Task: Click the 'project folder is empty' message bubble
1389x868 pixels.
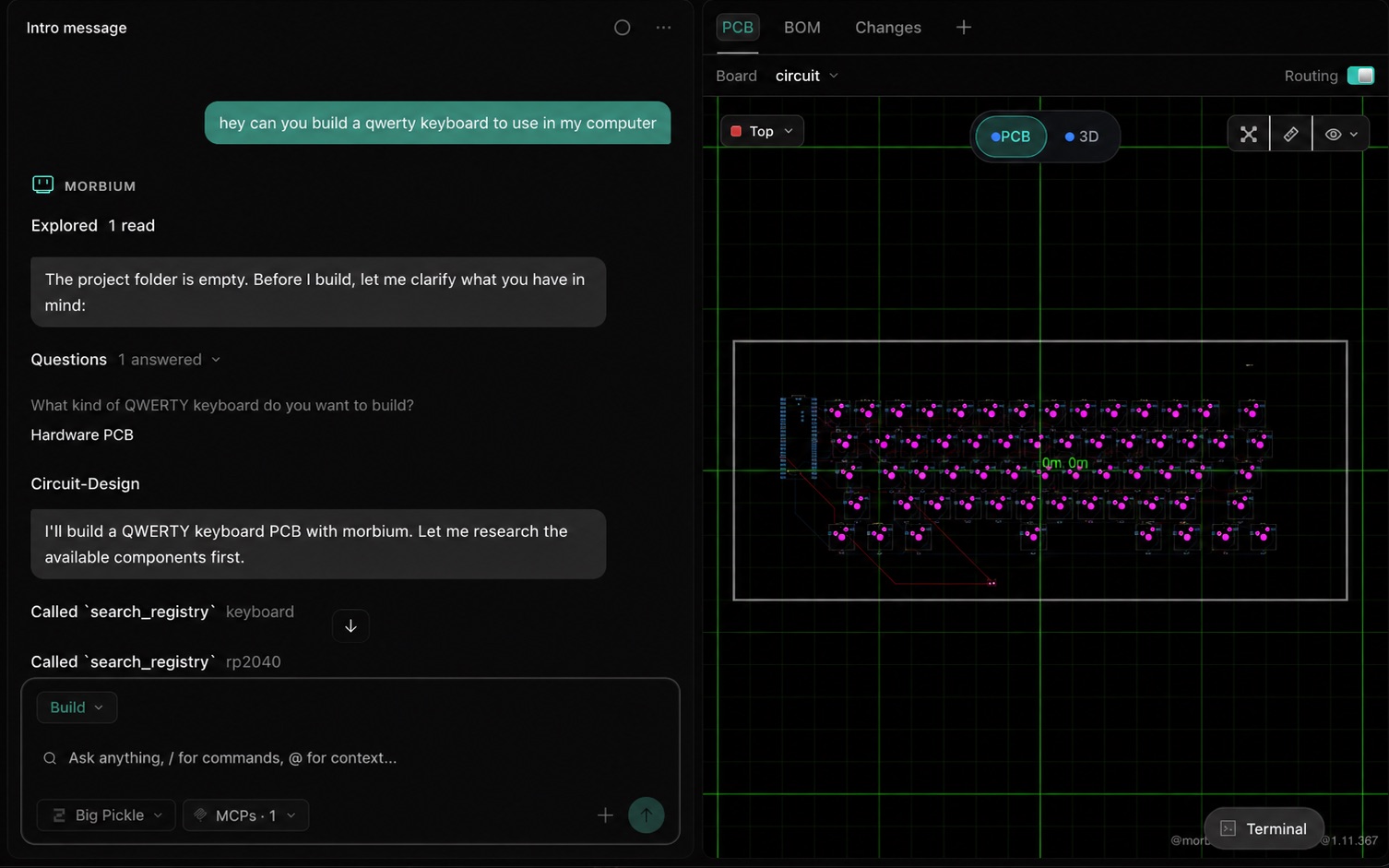Action: point(318,292)
